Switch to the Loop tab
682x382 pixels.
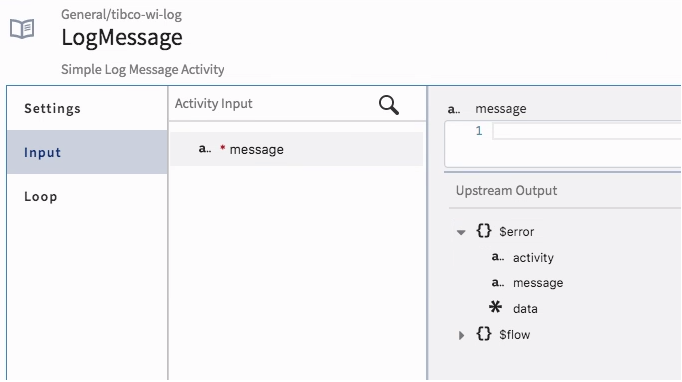41,196
